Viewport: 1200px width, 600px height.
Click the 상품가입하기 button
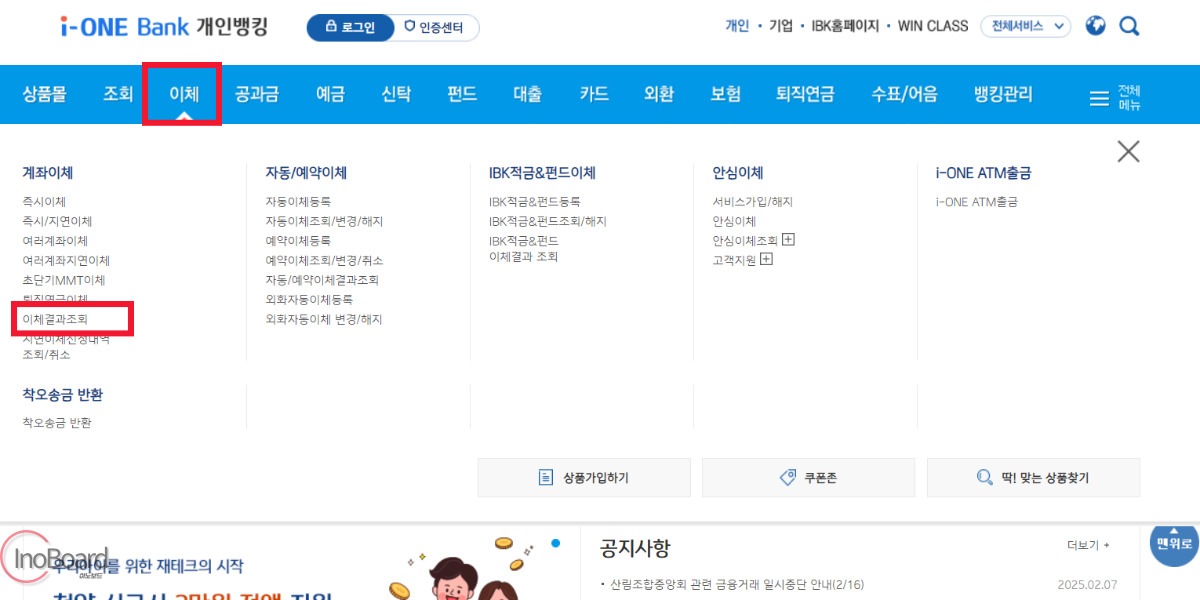[584, 478]
